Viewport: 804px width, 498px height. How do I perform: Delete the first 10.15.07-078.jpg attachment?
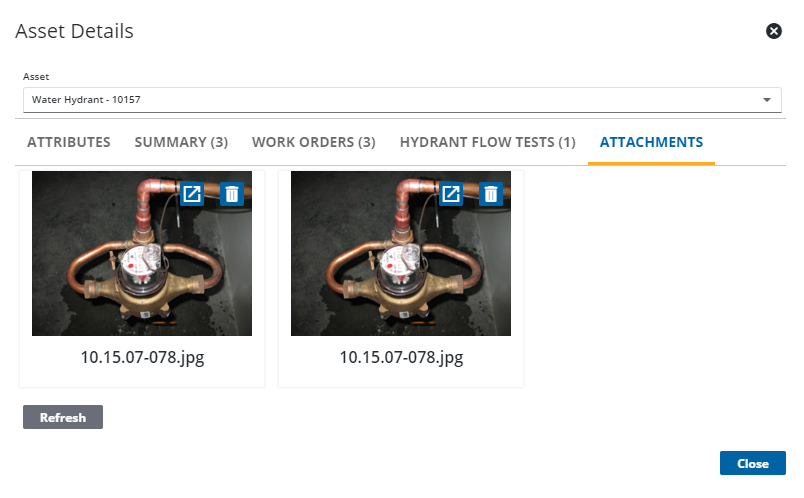[232, 194]
